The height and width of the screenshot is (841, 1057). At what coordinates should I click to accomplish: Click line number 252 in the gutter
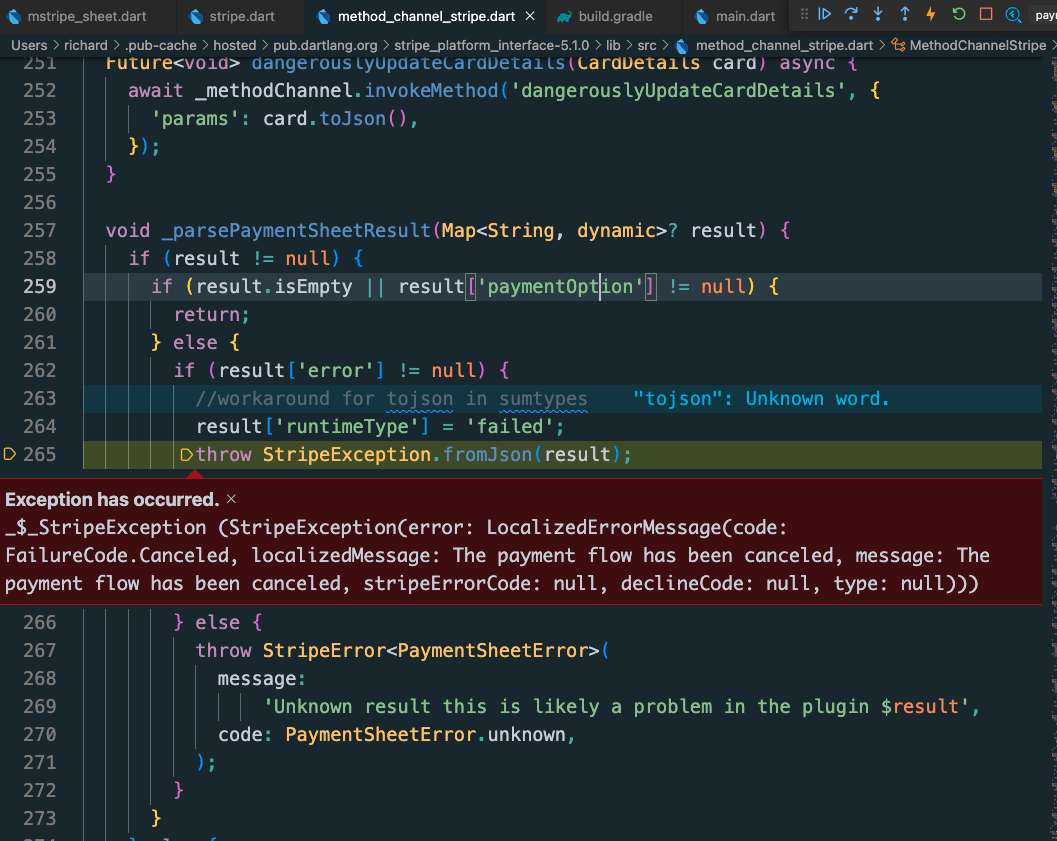[40, 90]
